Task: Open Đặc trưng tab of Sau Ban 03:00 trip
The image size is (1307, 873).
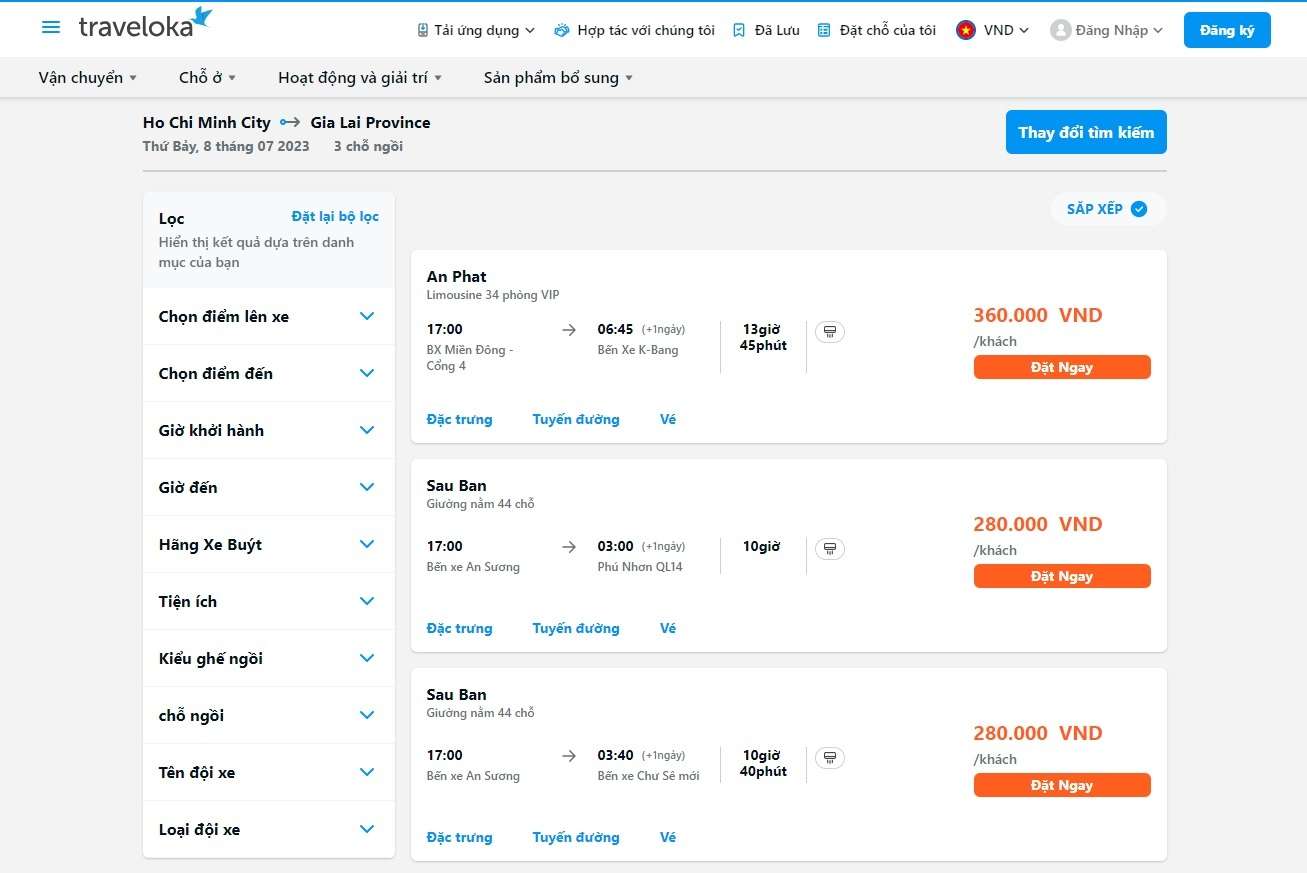Action: pyautogui.click(x=459, y=628)
